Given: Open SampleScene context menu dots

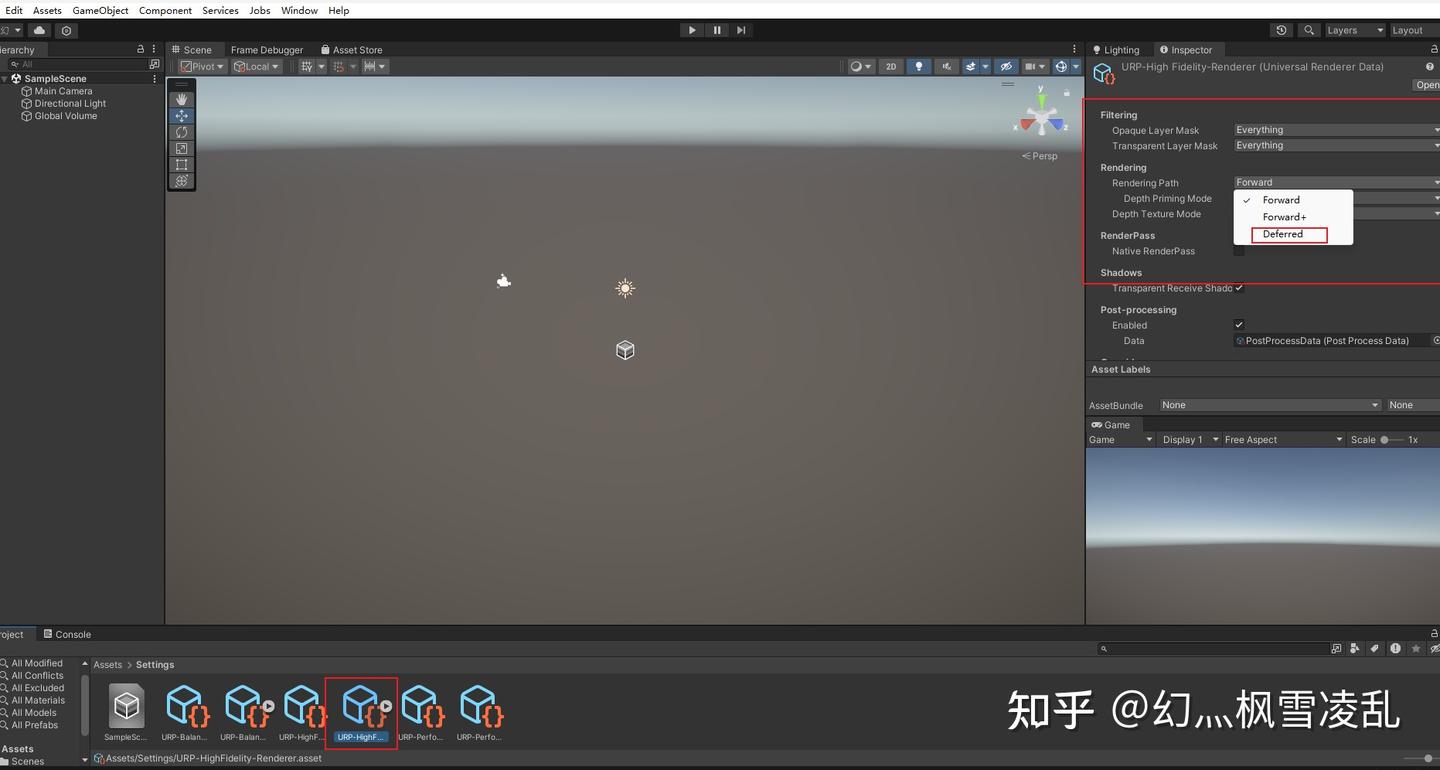Looking at the screenshot, I should pos(154,78).
